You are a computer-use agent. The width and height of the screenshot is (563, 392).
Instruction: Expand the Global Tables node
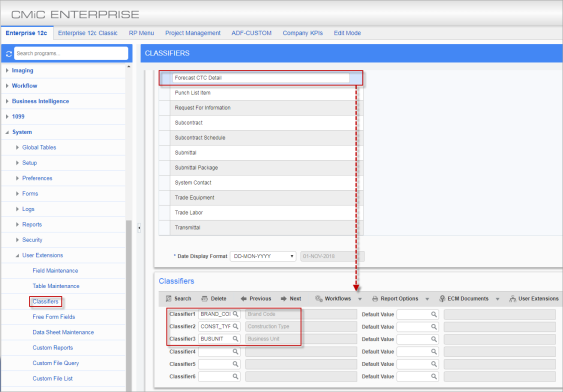tap(17, 148)
